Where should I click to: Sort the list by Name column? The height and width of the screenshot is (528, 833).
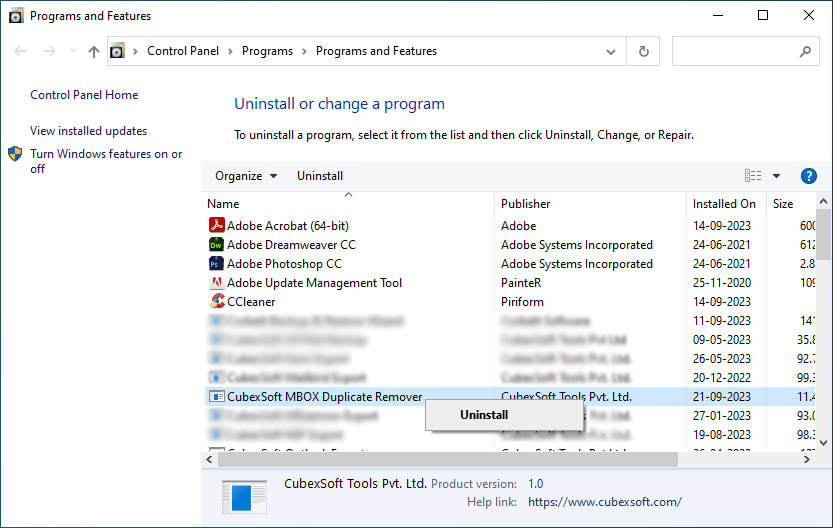click(223, 203)
